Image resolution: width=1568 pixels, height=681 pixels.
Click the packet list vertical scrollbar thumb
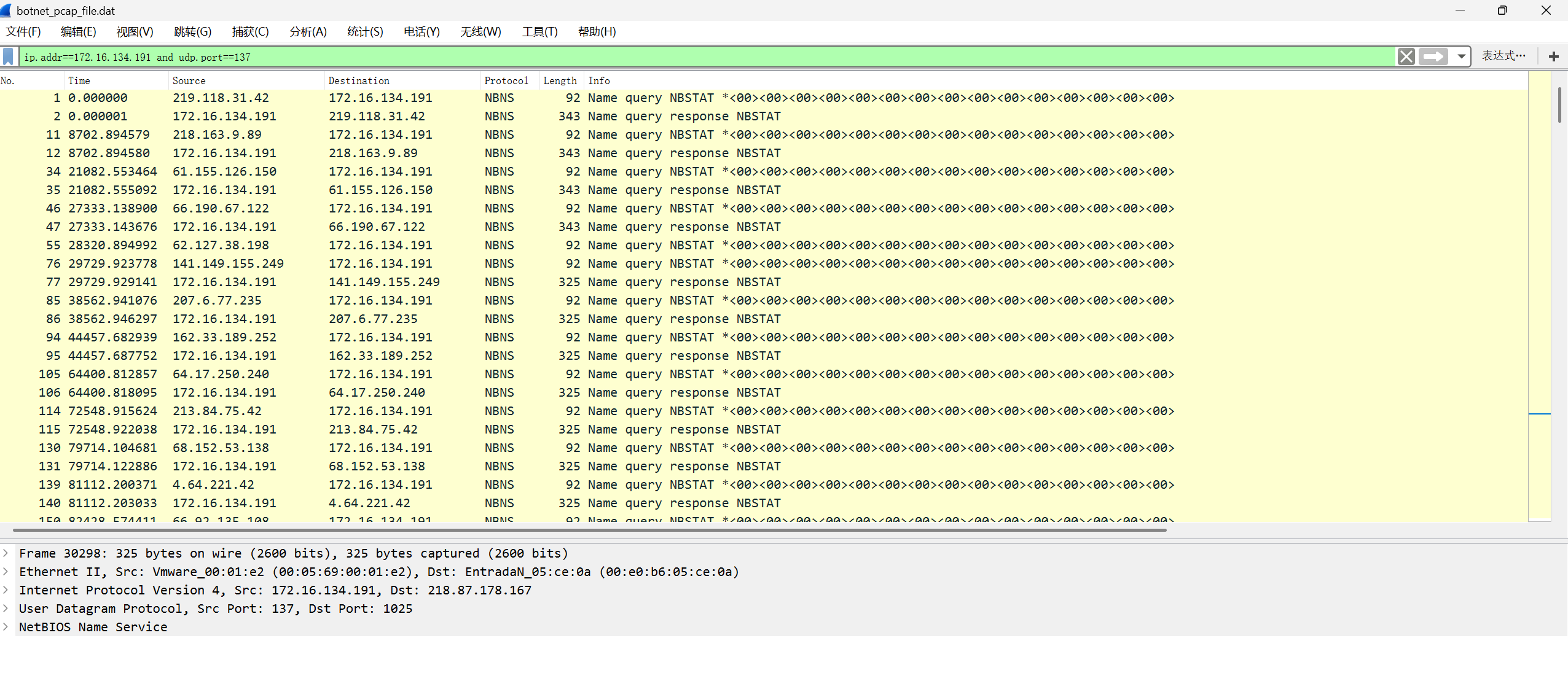[x=1559, y=104]
